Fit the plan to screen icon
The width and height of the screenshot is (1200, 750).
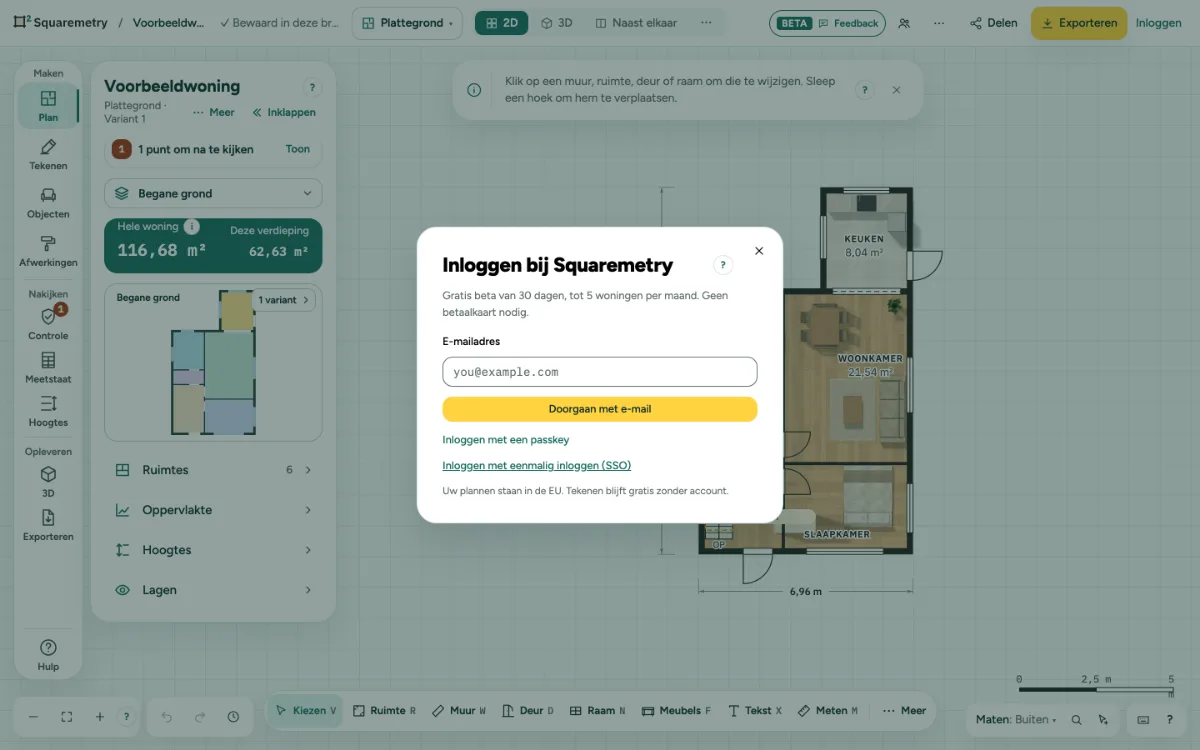click(x=67, y=717)
